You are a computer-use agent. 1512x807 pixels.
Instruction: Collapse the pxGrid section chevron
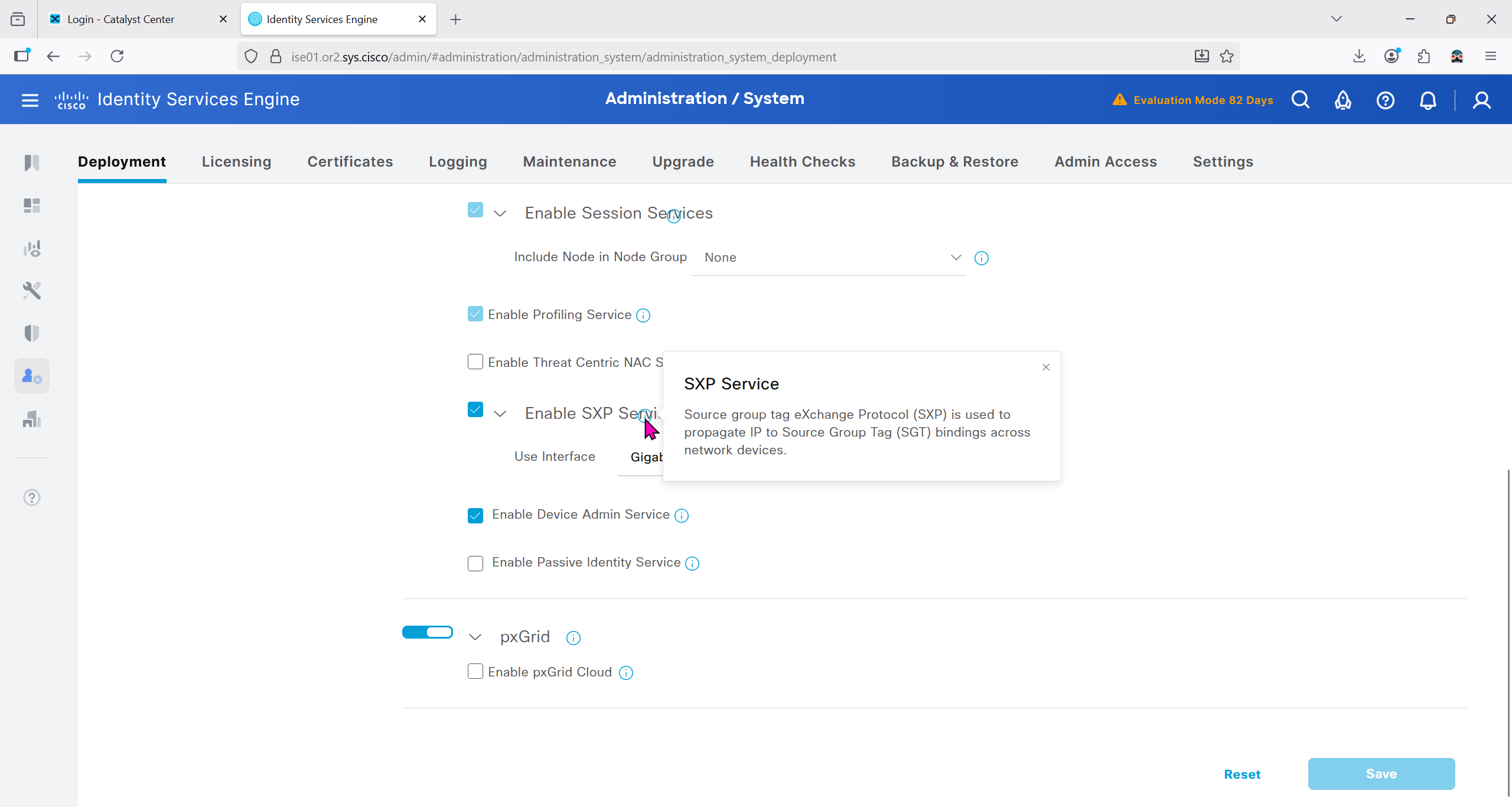click(x=475, y=637)
